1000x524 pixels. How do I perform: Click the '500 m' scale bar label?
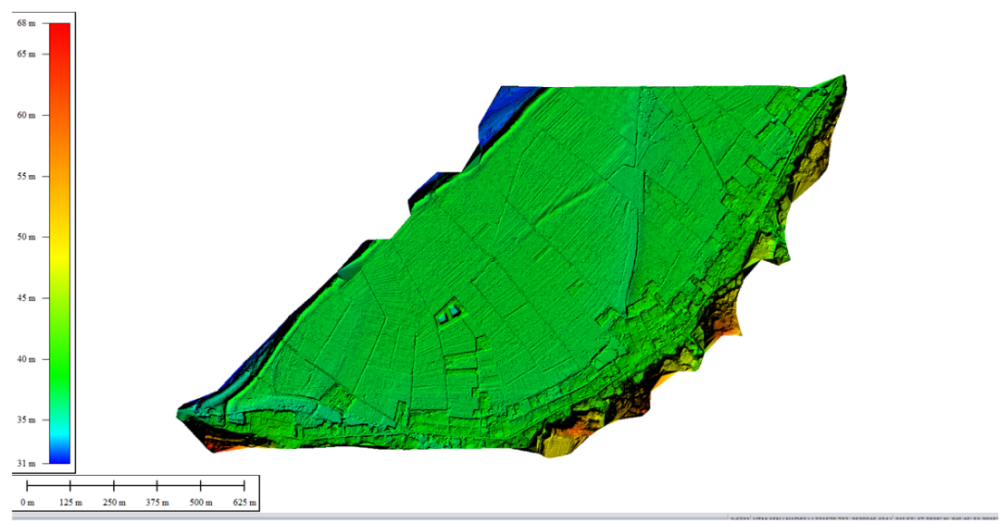point(200,502)
